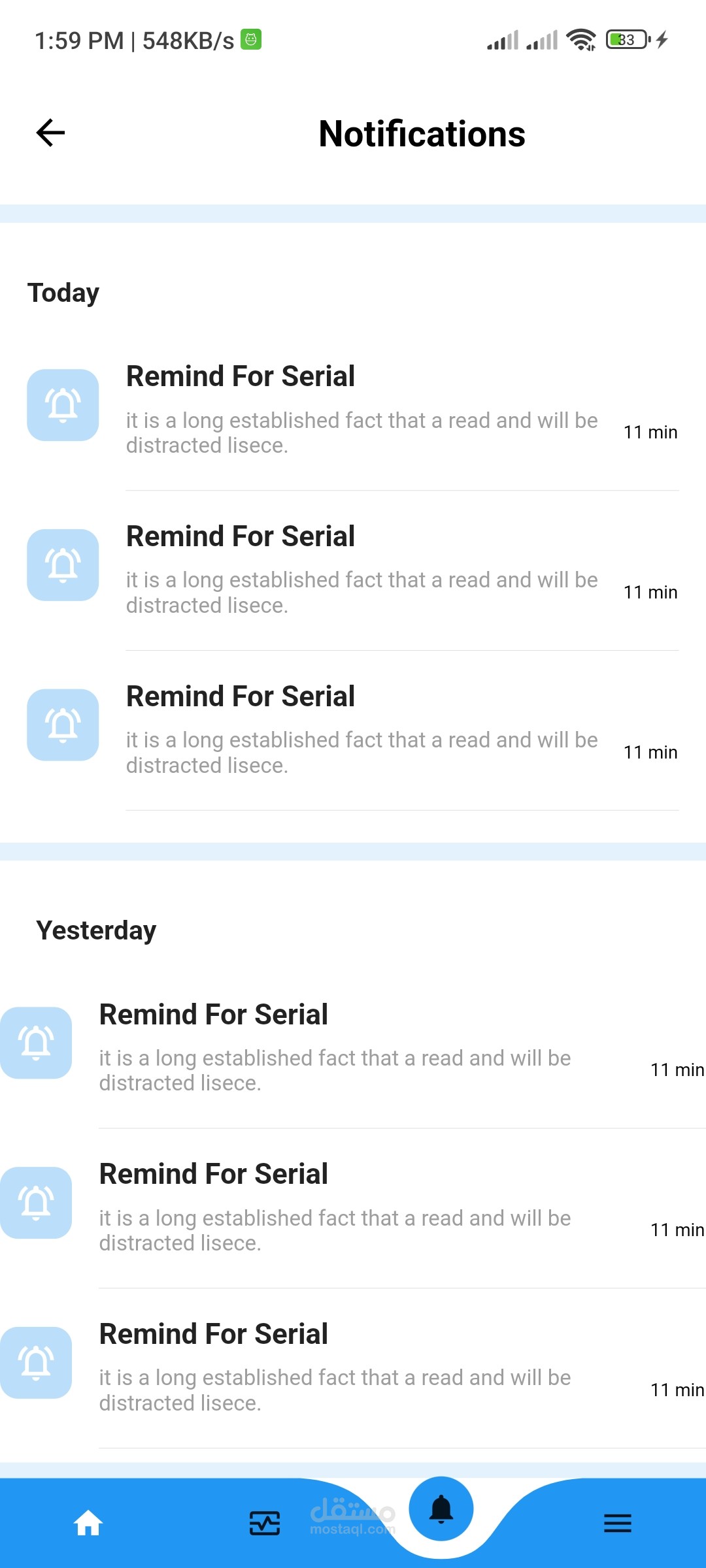Tap the third Today alarm bell icon
Viewport: 706px width, 1568px height.
(x=63, y=725)
